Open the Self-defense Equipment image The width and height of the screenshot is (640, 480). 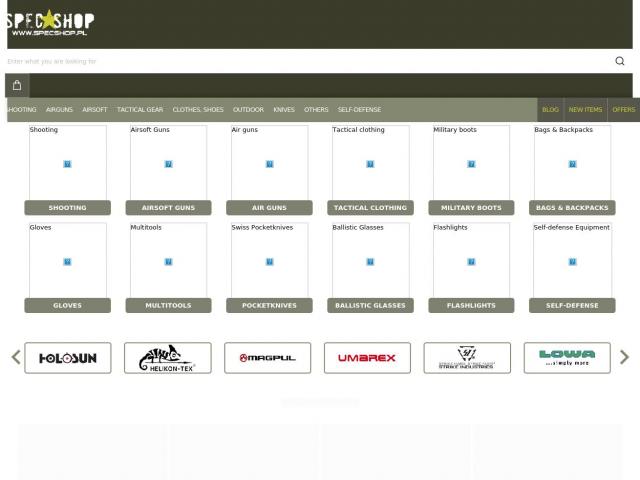pyautogui.click(x=572, y=261)
